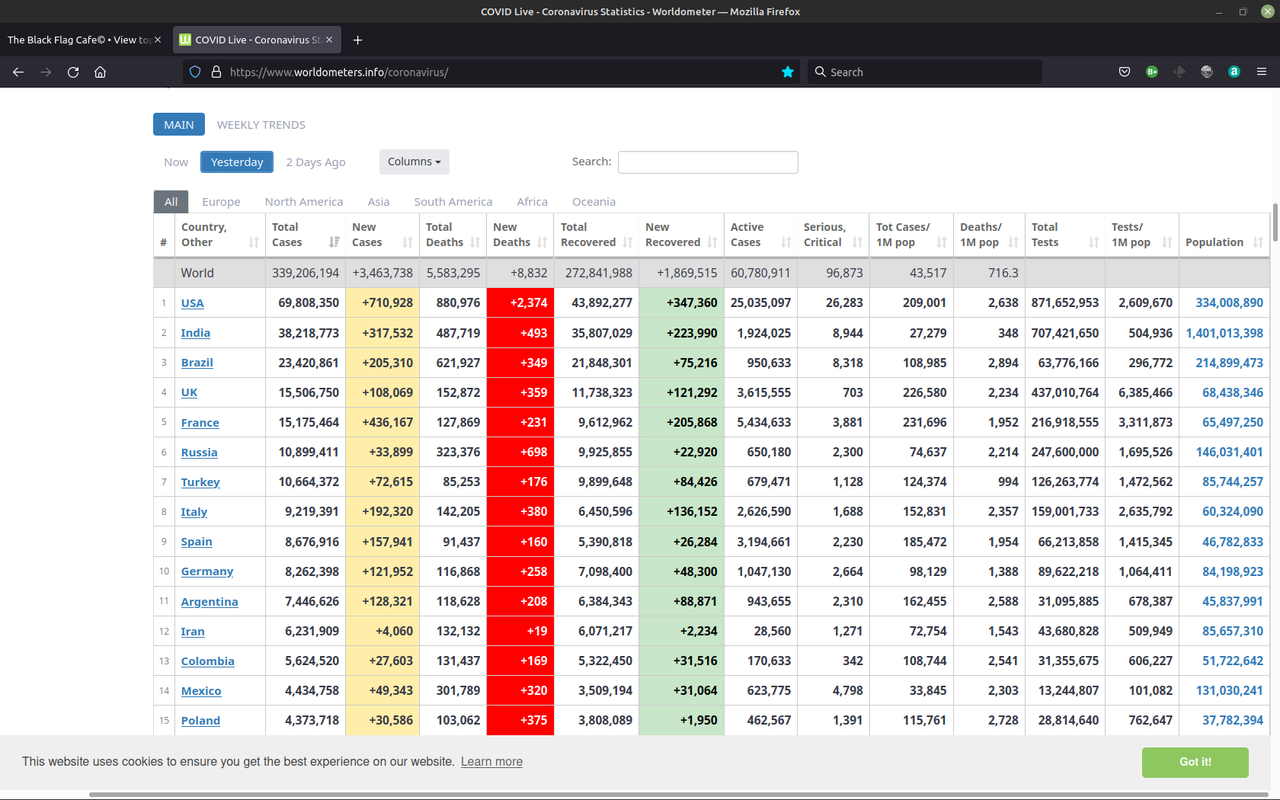Sort table by New Cases arrows

[x=408, y=242]
